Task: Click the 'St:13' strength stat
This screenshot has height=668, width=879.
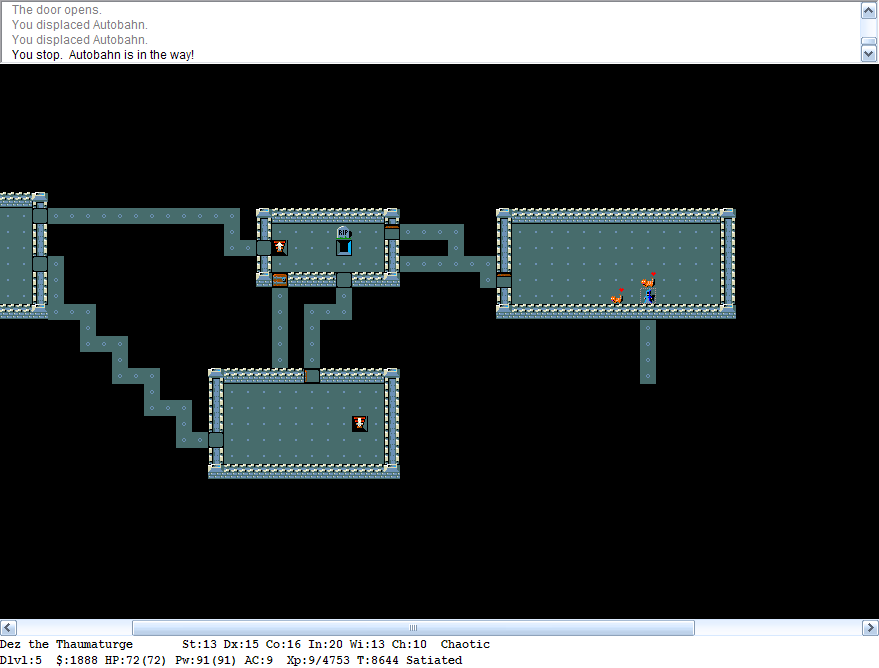Action: coord(199,644)
